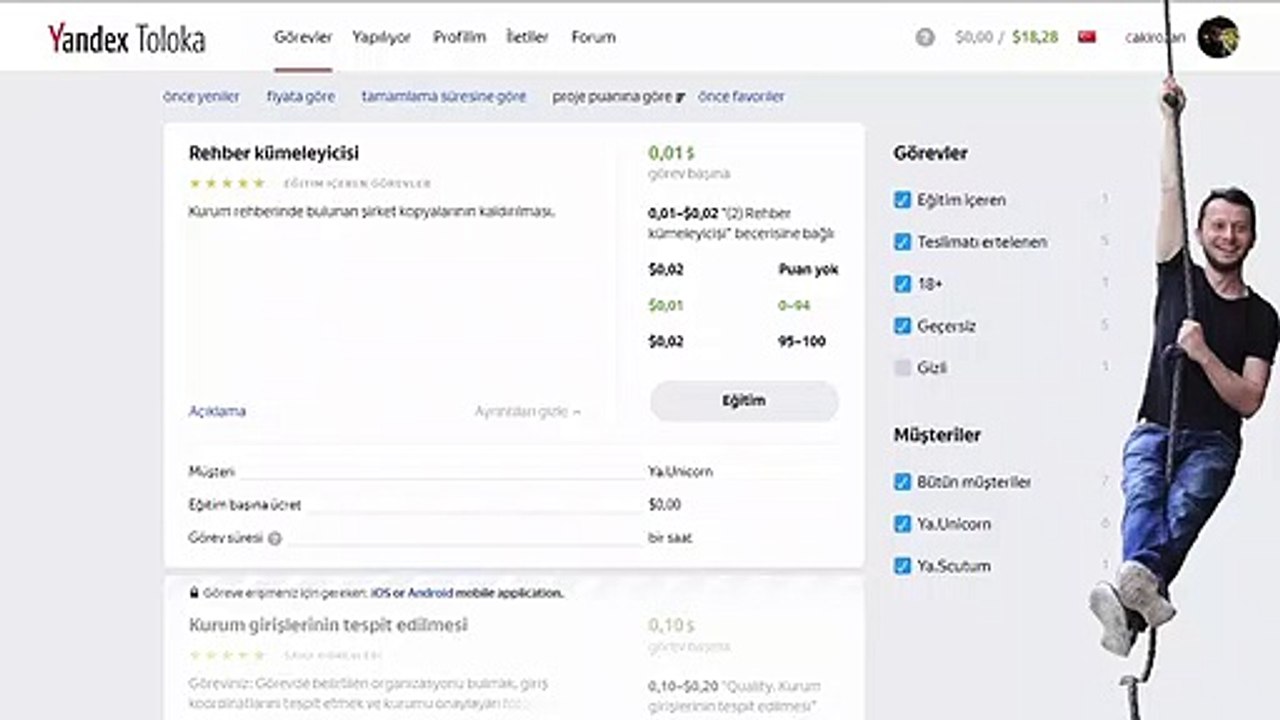Screen dimensions: 1280x720
Task: Click the Eğitim başına ücret row label
Action: coord(245,505)
